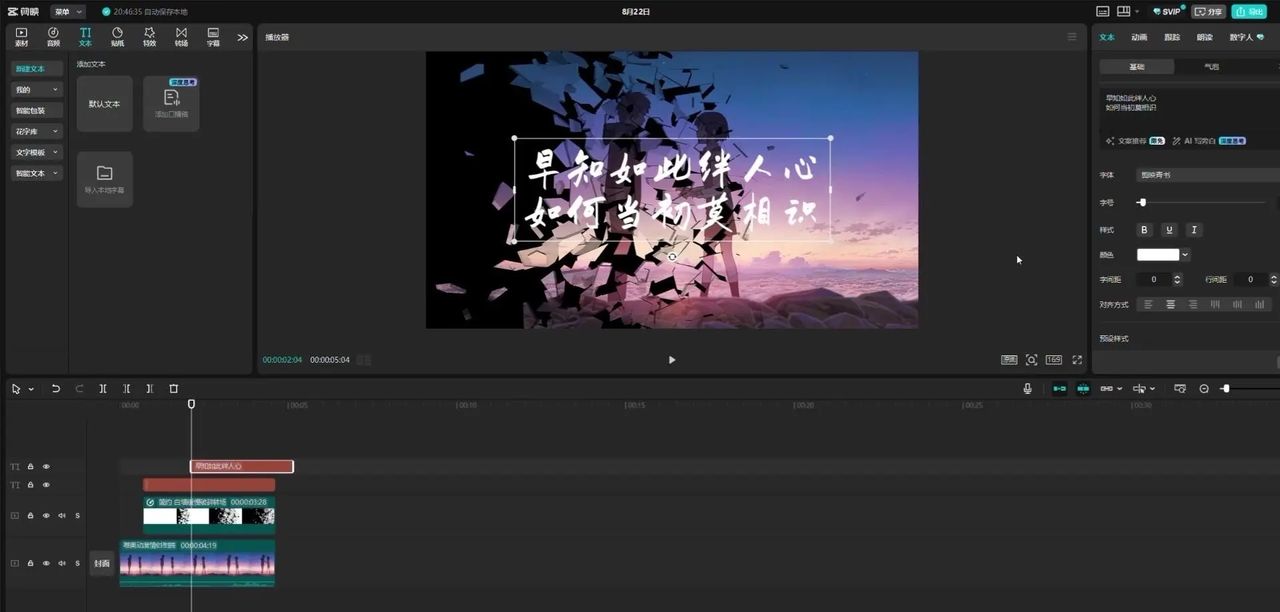Open the 贴纸 (stickers) panel icon
The height and width of the screenshot is (612, 1280).
click(117, 36)
